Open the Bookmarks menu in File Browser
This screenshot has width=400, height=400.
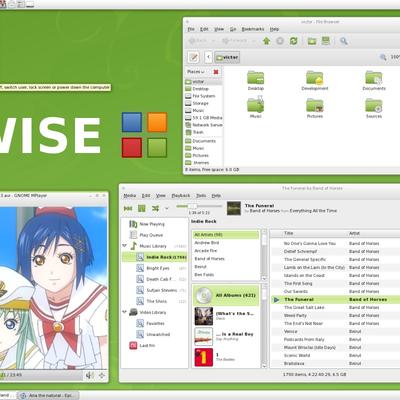pyautogui.click(x=253, y=29)
